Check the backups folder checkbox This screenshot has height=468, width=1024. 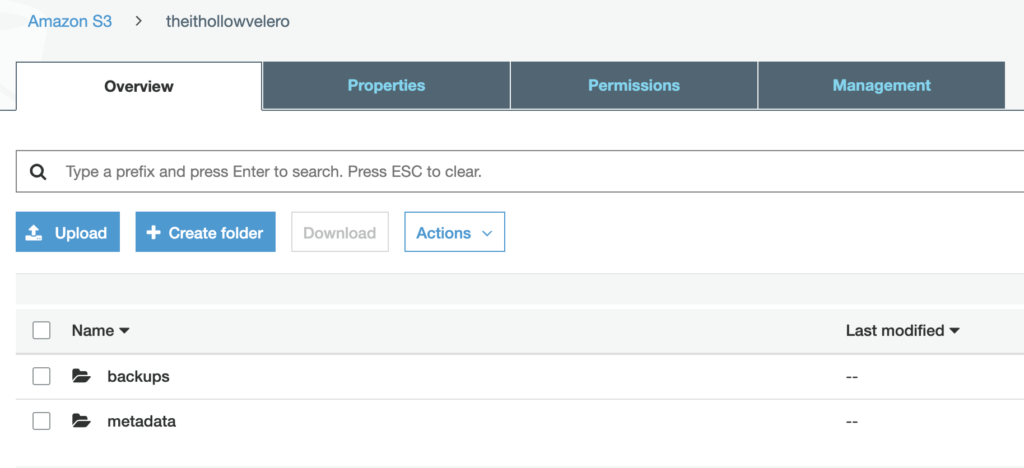click(41, 377)
